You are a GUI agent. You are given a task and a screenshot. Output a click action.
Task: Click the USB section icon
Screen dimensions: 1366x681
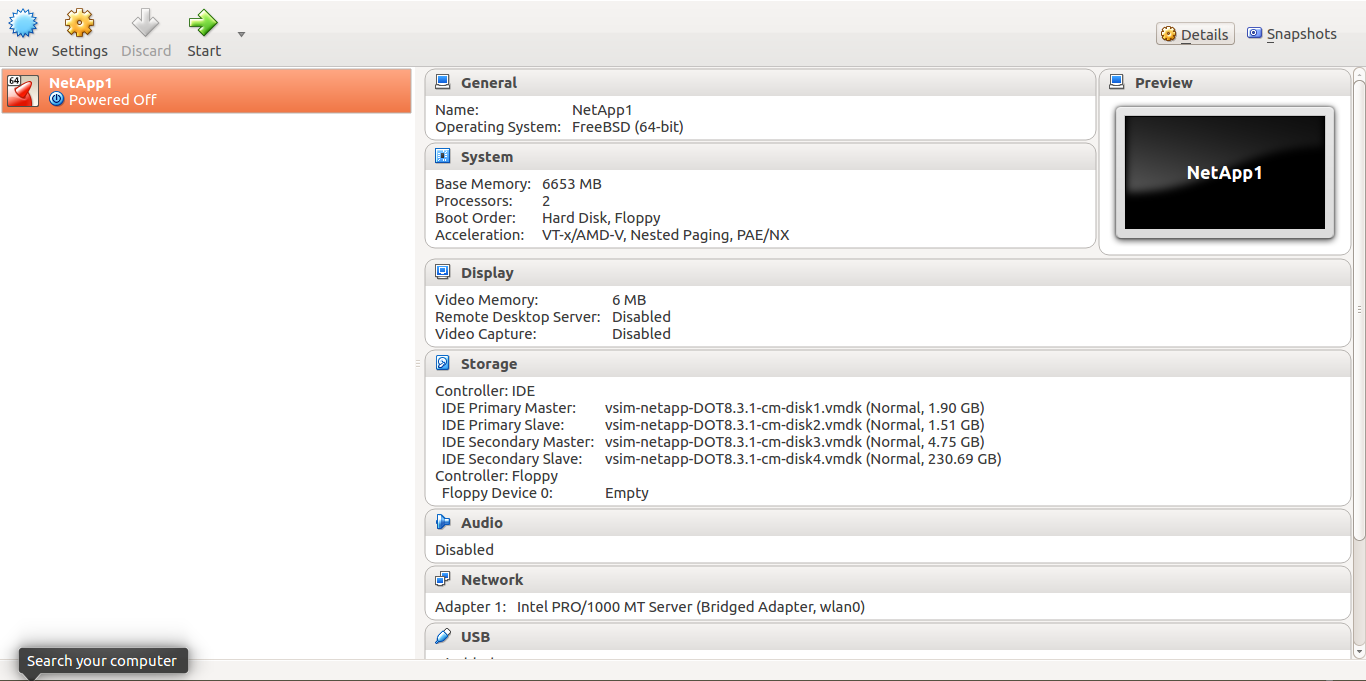(x=443, y=637)
